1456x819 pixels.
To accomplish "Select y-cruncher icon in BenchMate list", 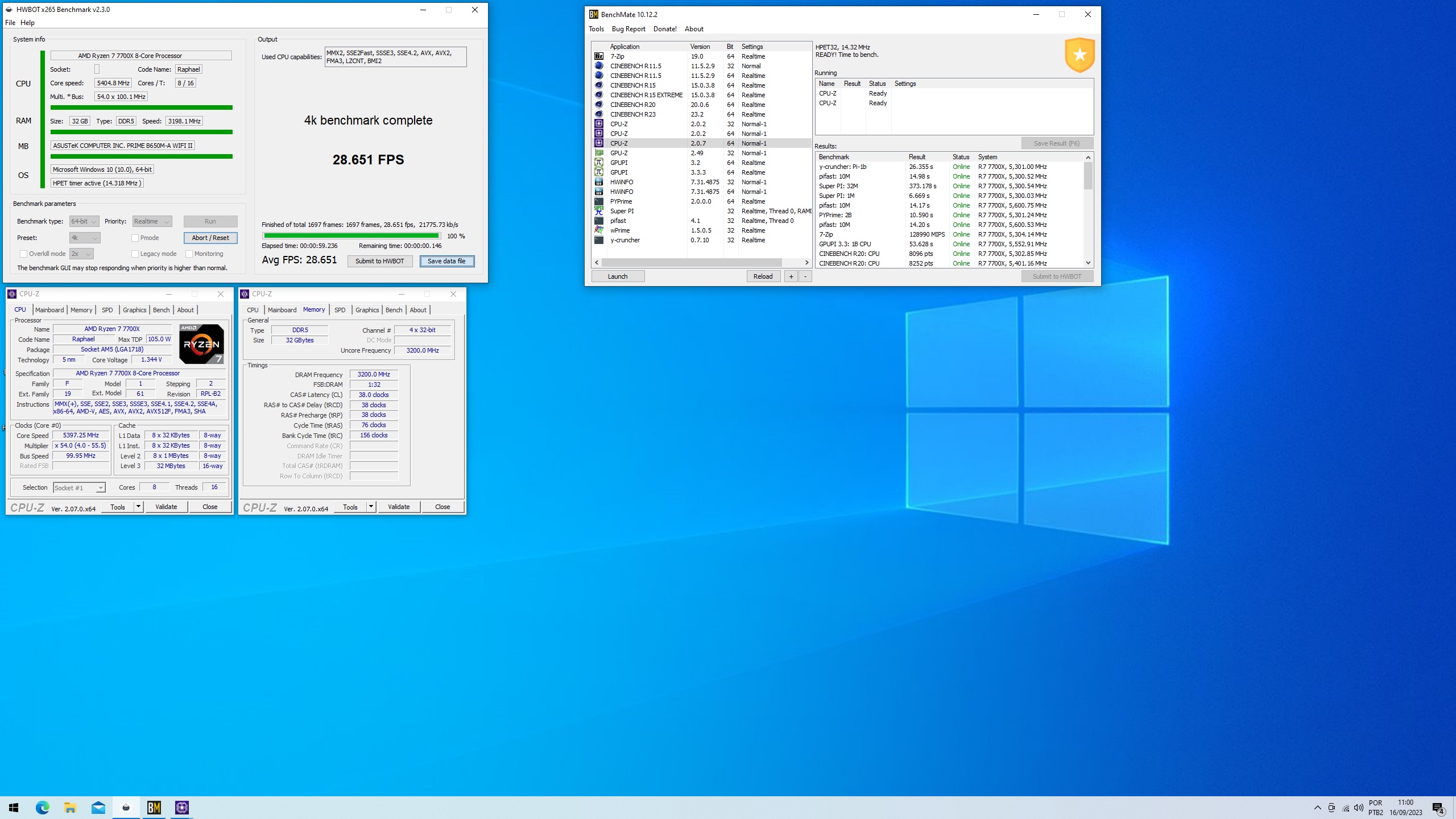I will (599, 240).
